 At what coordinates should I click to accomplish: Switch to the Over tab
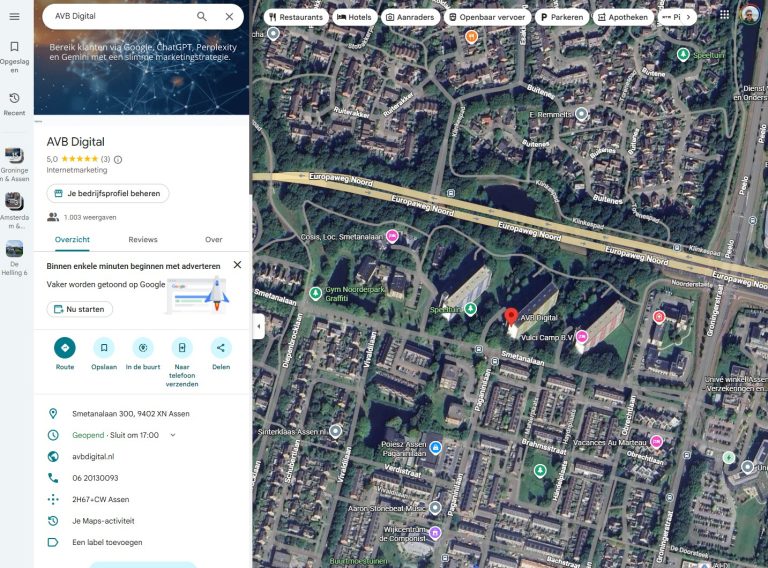[214, 239]
